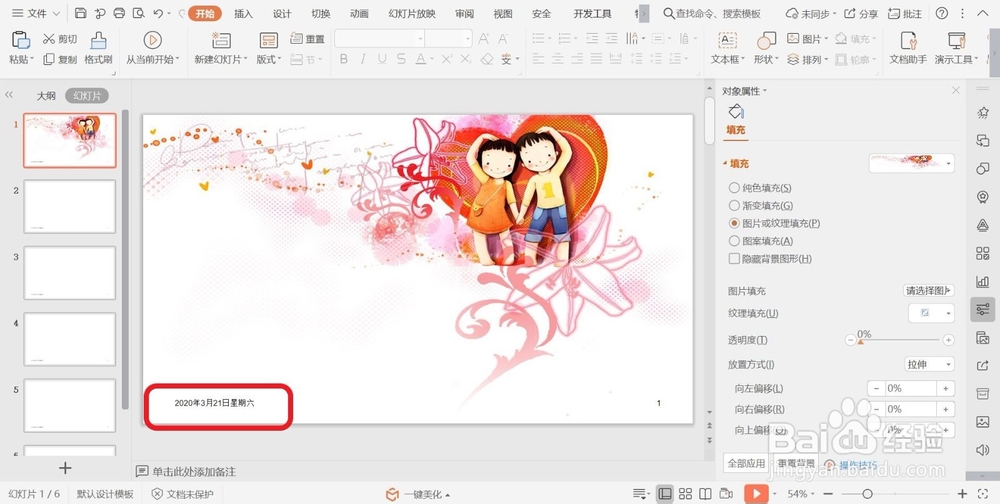This screenshot has width=1000, height=504.
Task: Click the Help question mark icon
Action: pyautogui.click(x=941, y=13)
